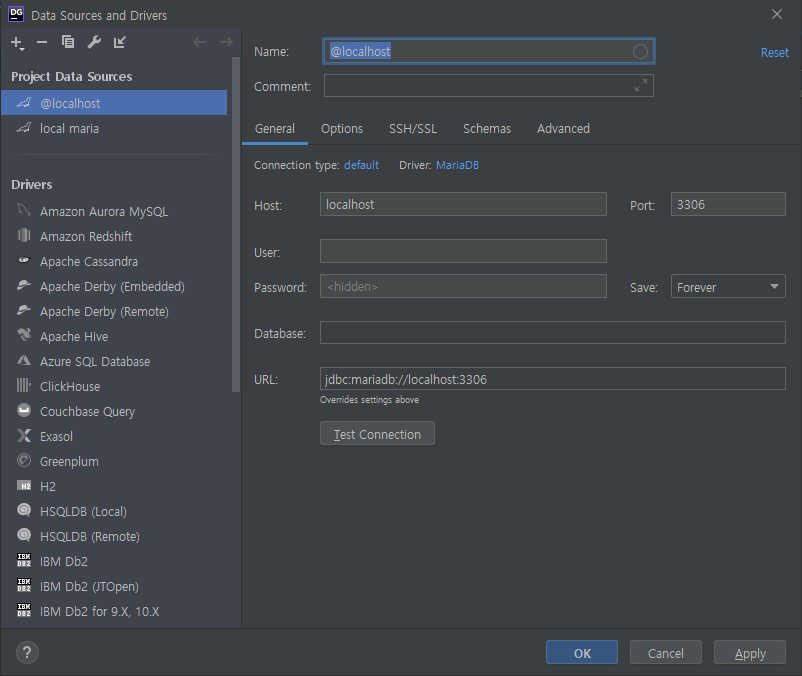Select Apache Cassandra driver
The width and height of the screenshot is (802, 676).
click(x=114, y=261)
